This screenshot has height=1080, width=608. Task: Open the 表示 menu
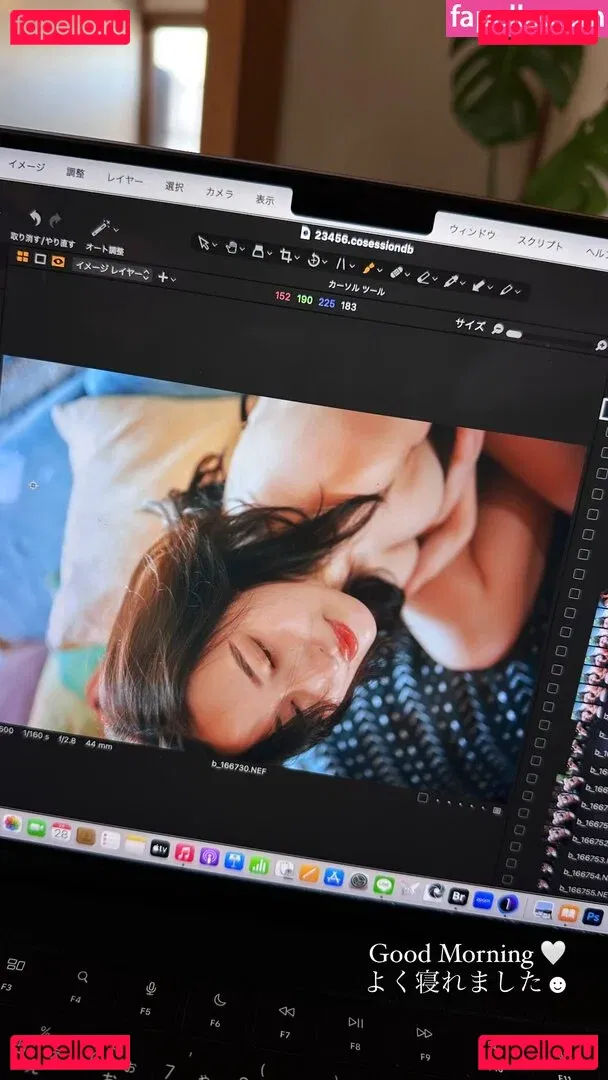[x=265, y=200]
